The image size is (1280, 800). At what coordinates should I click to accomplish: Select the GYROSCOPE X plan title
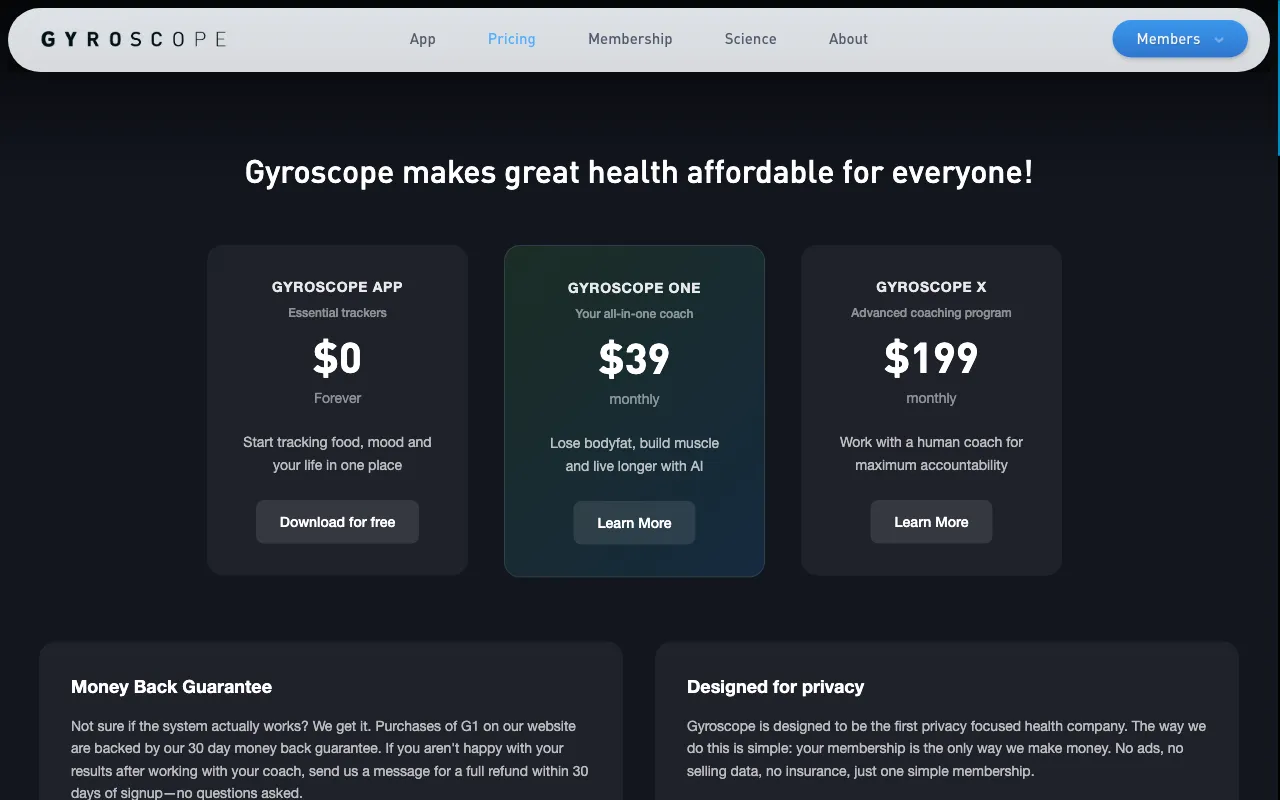tap(931, 287)
